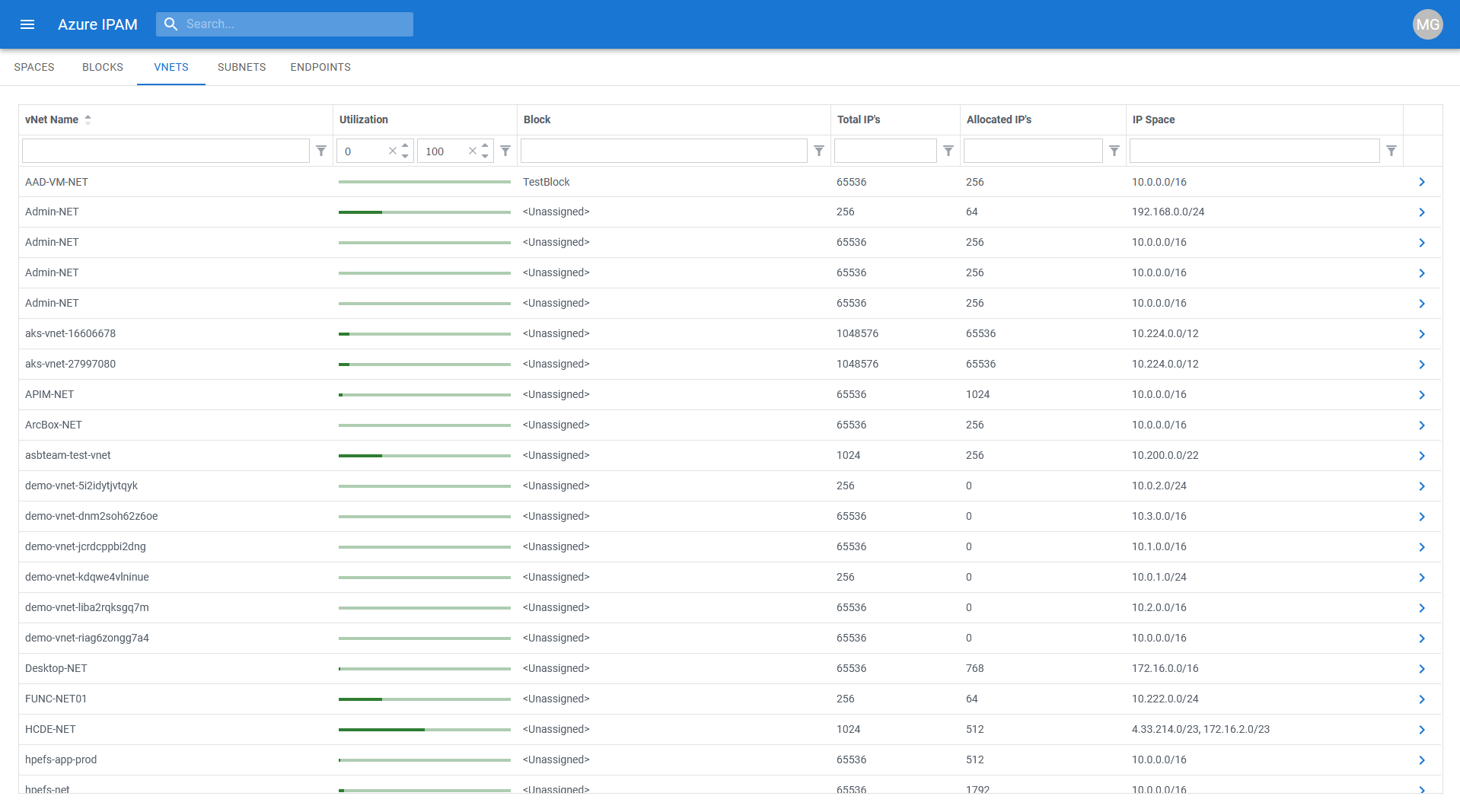The width and height of the screenshot is (1460, 812).
Task: Expand the aks-vnet-27997080 row chevron
Action: (x=1422, y=365)
